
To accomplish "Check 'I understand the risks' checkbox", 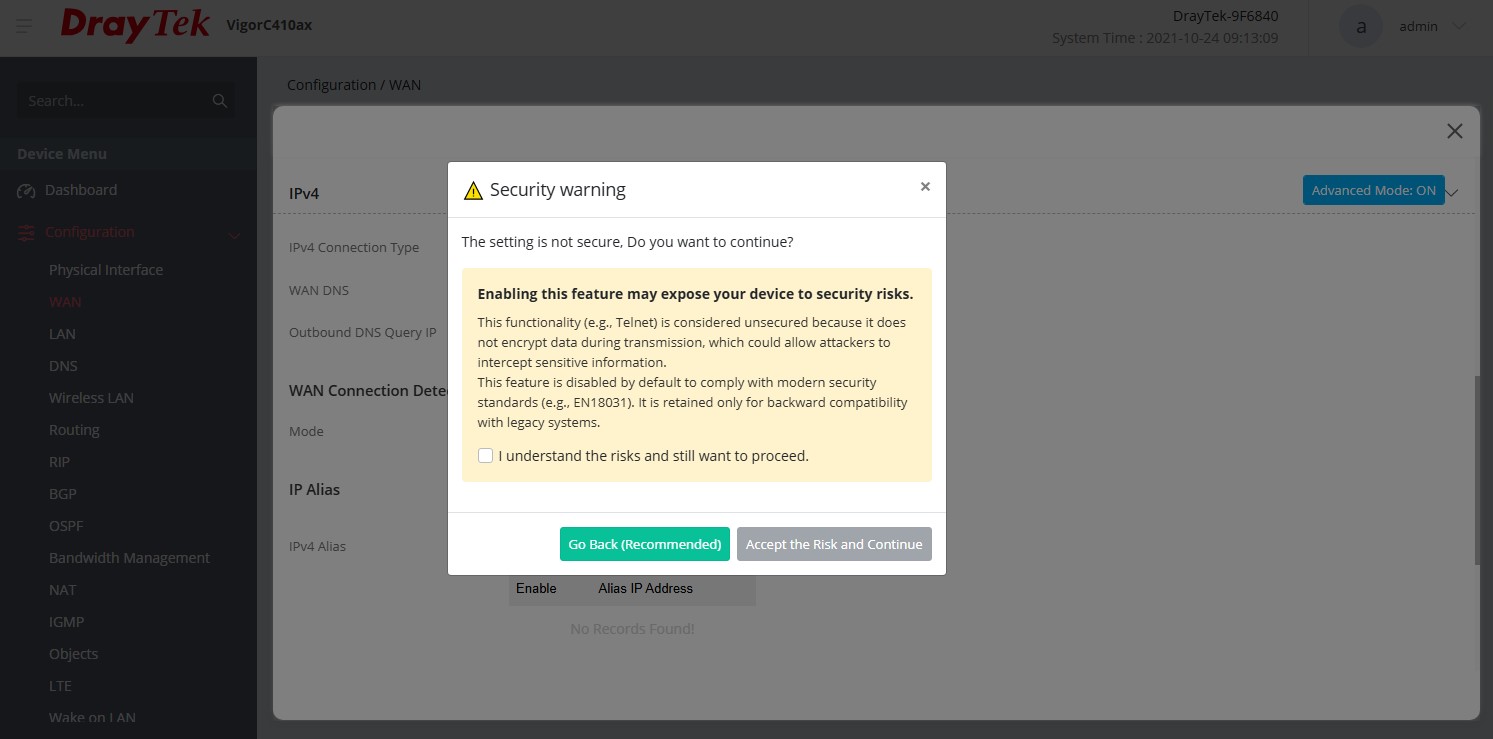I will pos(486,456).
